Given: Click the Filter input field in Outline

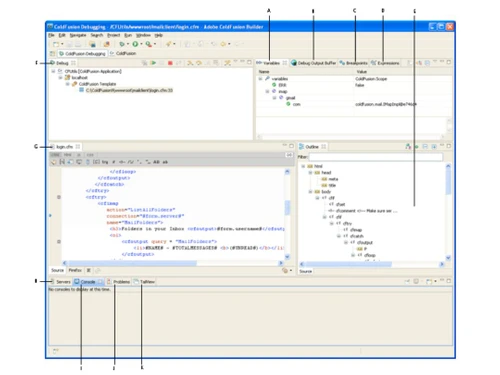Looking at the screenshot, I should point(376,157).
